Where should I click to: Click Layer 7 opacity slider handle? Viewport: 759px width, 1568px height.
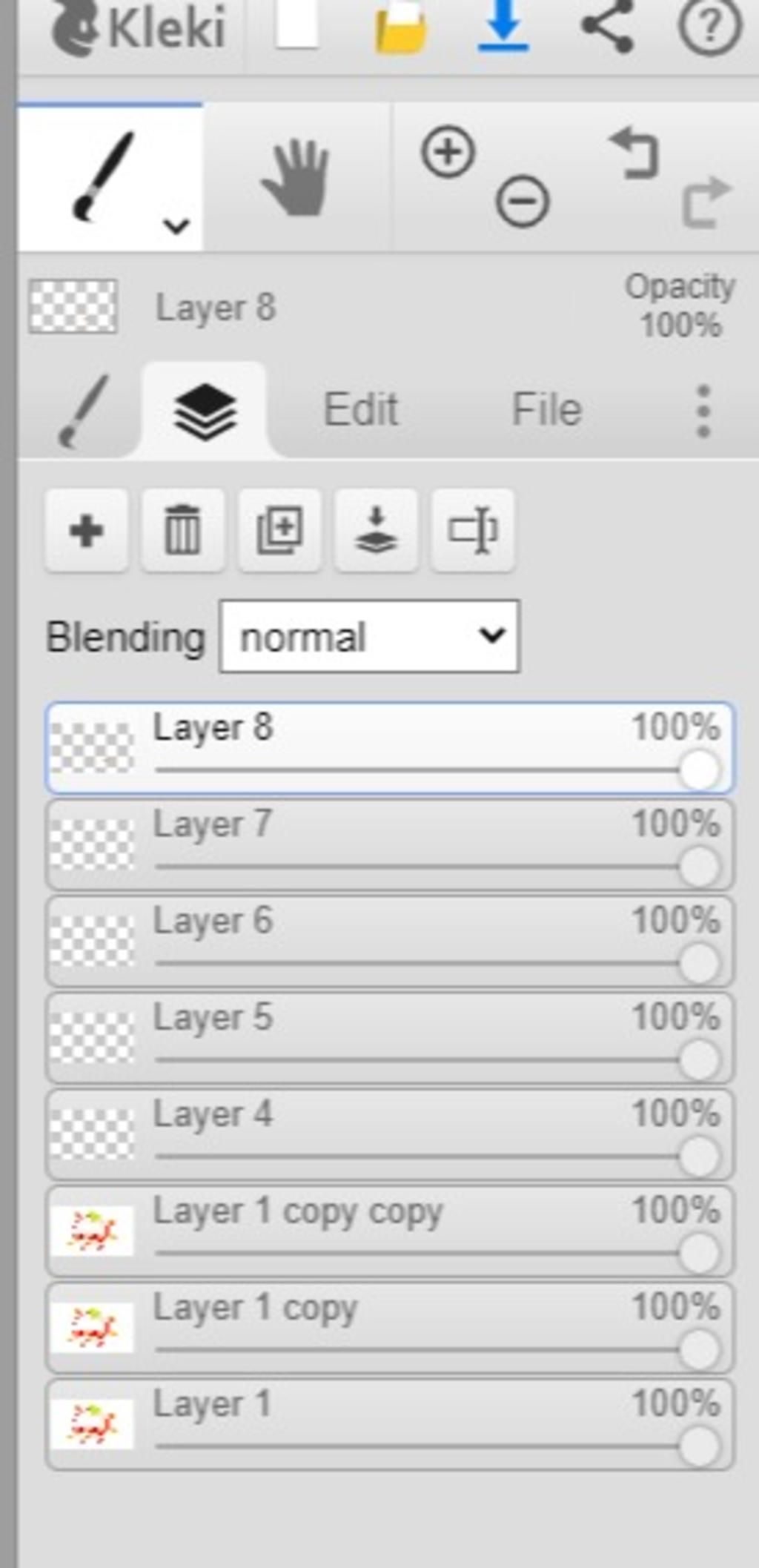(x=699, y=866)
